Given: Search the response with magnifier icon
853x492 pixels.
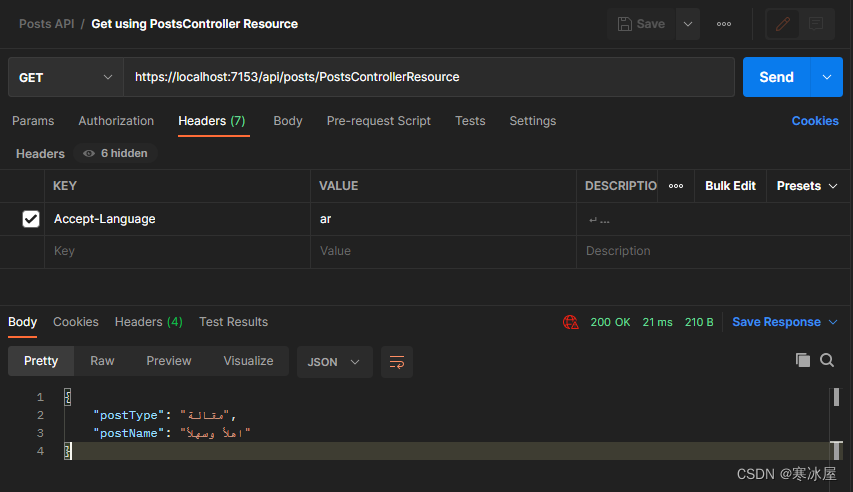Looking at the screenshot, I should [x=827, y=360].
